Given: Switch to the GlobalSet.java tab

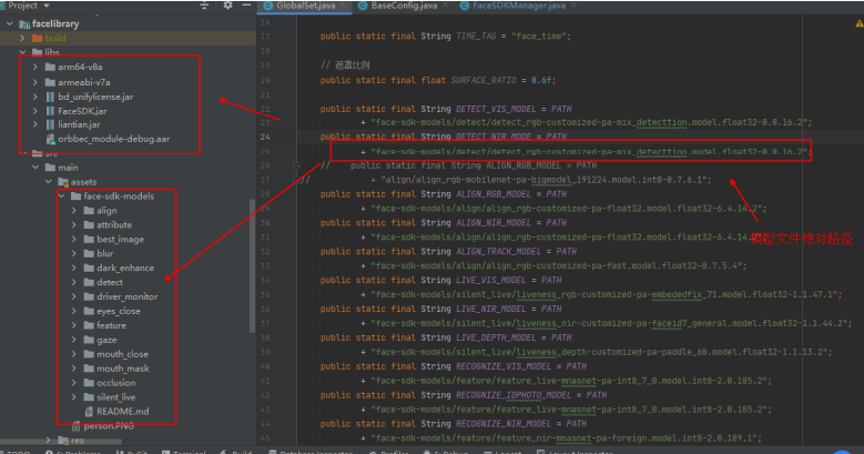Looking at the screenshot, I should click(x=305, y=6).
